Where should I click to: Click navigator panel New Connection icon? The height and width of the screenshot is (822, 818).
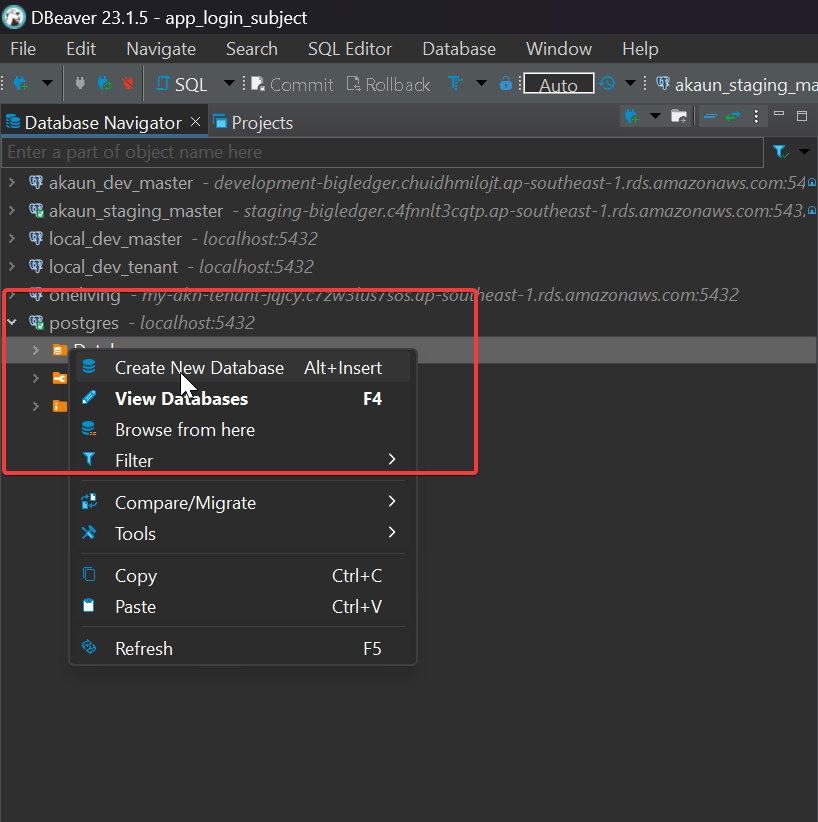632,116
